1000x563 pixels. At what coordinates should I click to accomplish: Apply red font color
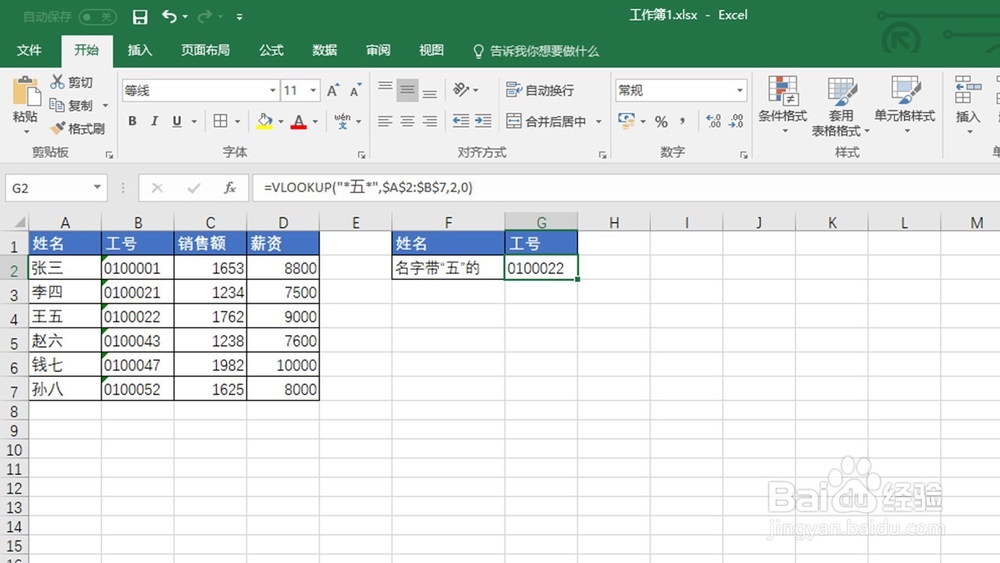[298, 121]
